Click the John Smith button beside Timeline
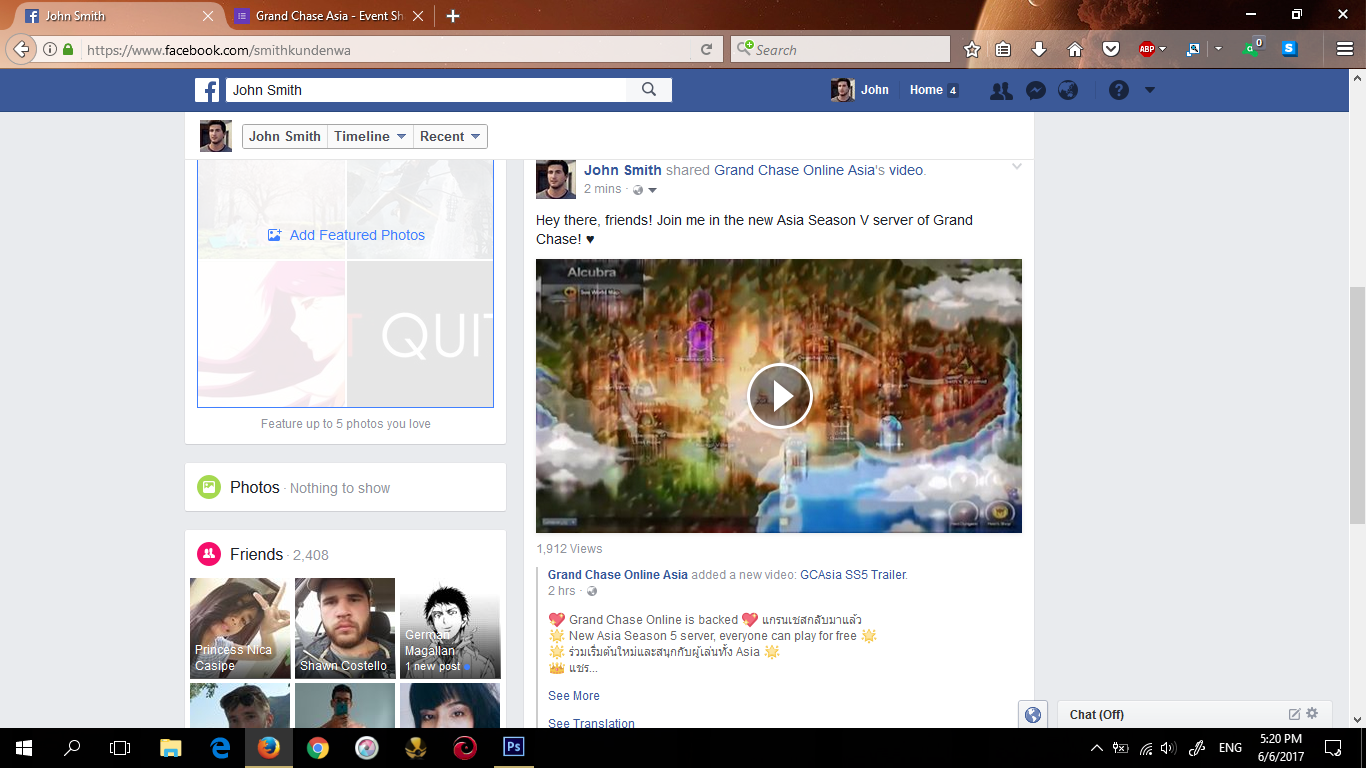This screenshot has width=1366, height=768. 285,136
